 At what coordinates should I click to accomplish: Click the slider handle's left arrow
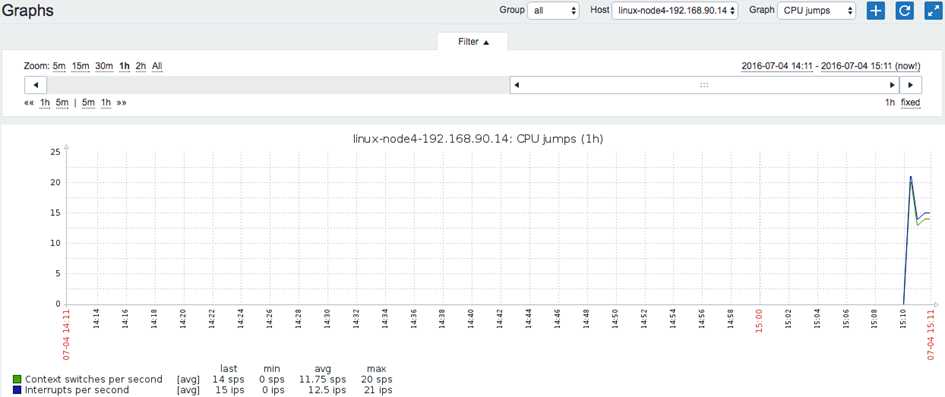[x=516, y=85]
